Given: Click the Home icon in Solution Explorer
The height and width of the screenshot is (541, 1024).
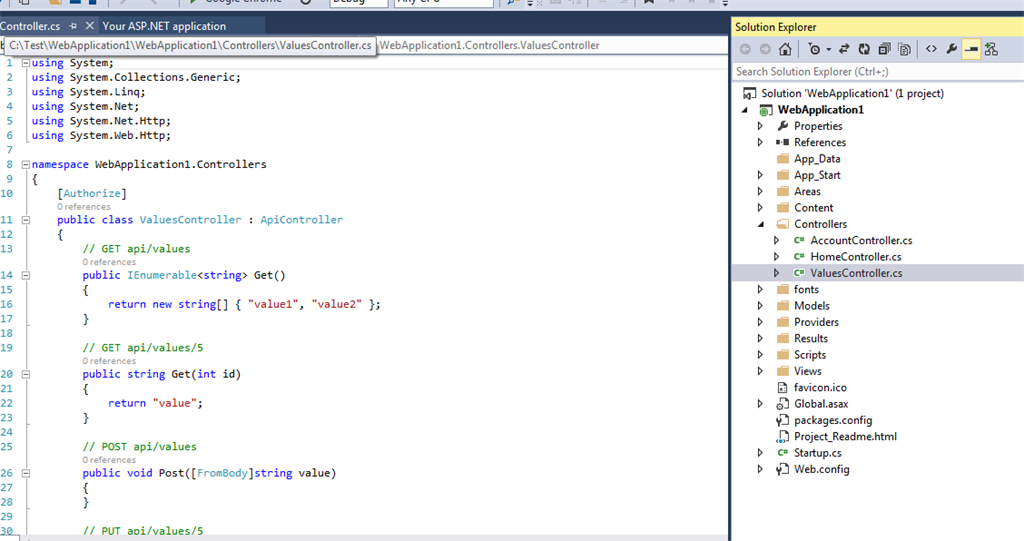Looking at the screenshot, I should coord(785,49).
